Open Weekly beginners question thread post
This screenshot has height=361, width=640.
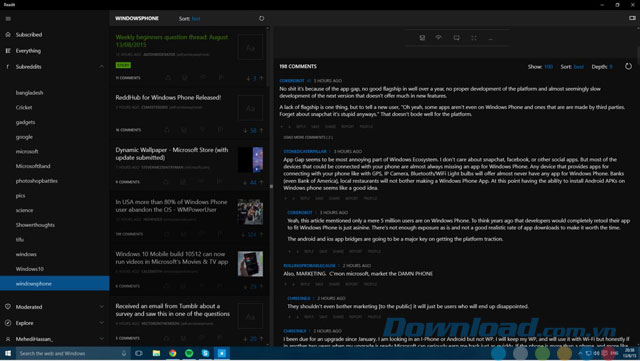[x=172, y=41]
